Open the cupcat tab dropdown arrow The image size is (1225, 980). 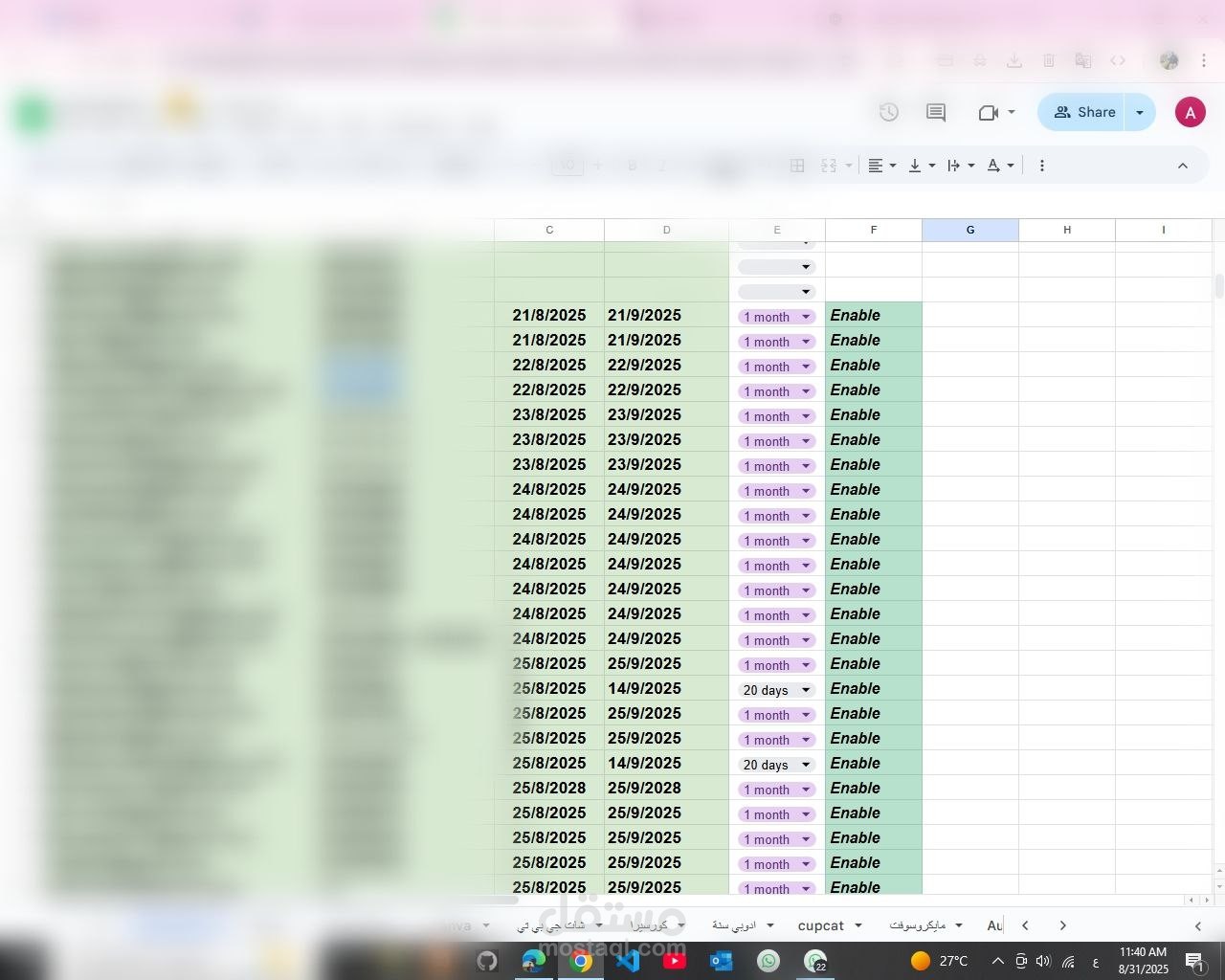click(858, 925)
